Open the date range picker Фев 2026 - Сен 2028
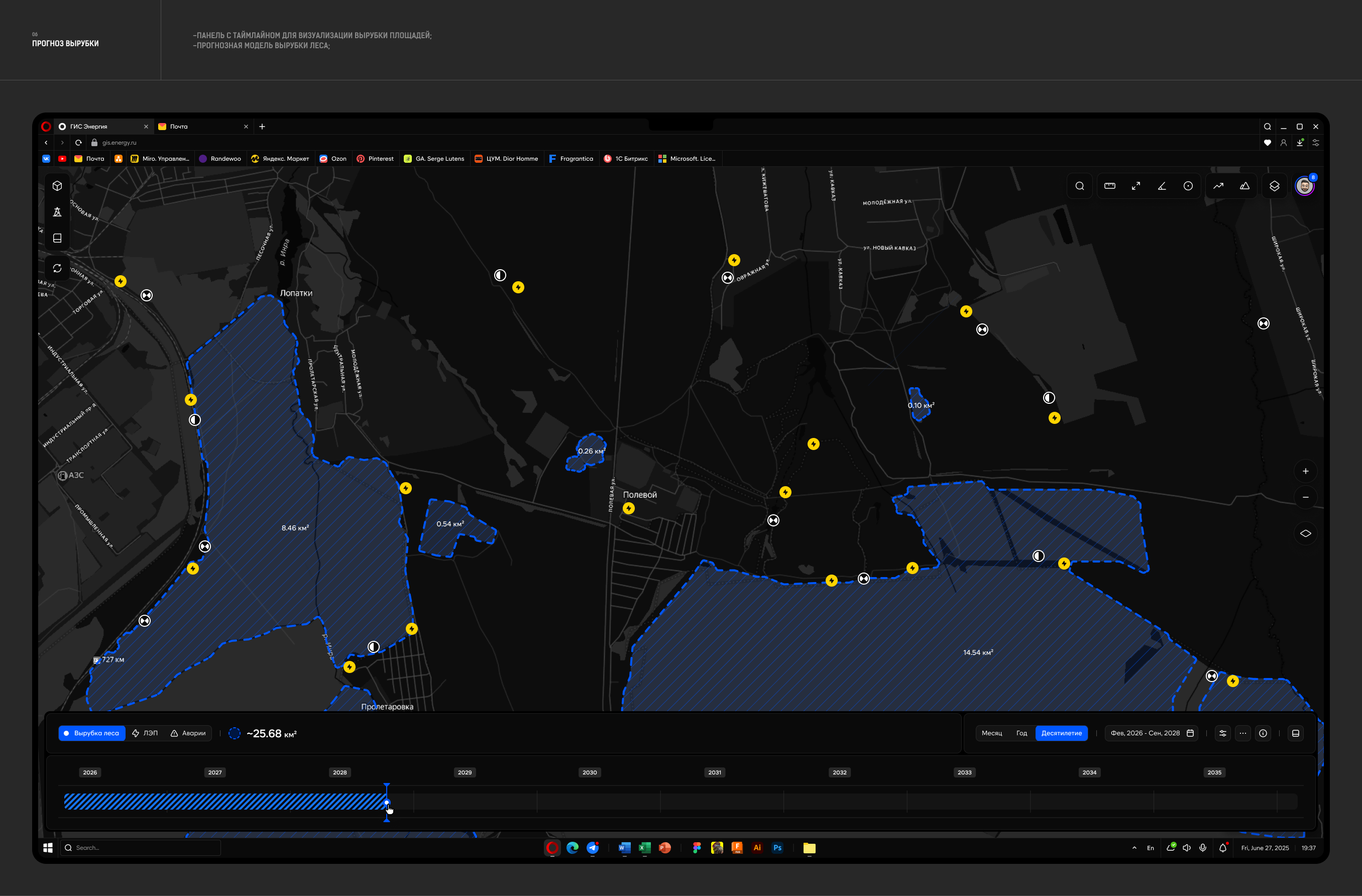Viewport: 1362px width, 896px height. (x=1152, y=733)
